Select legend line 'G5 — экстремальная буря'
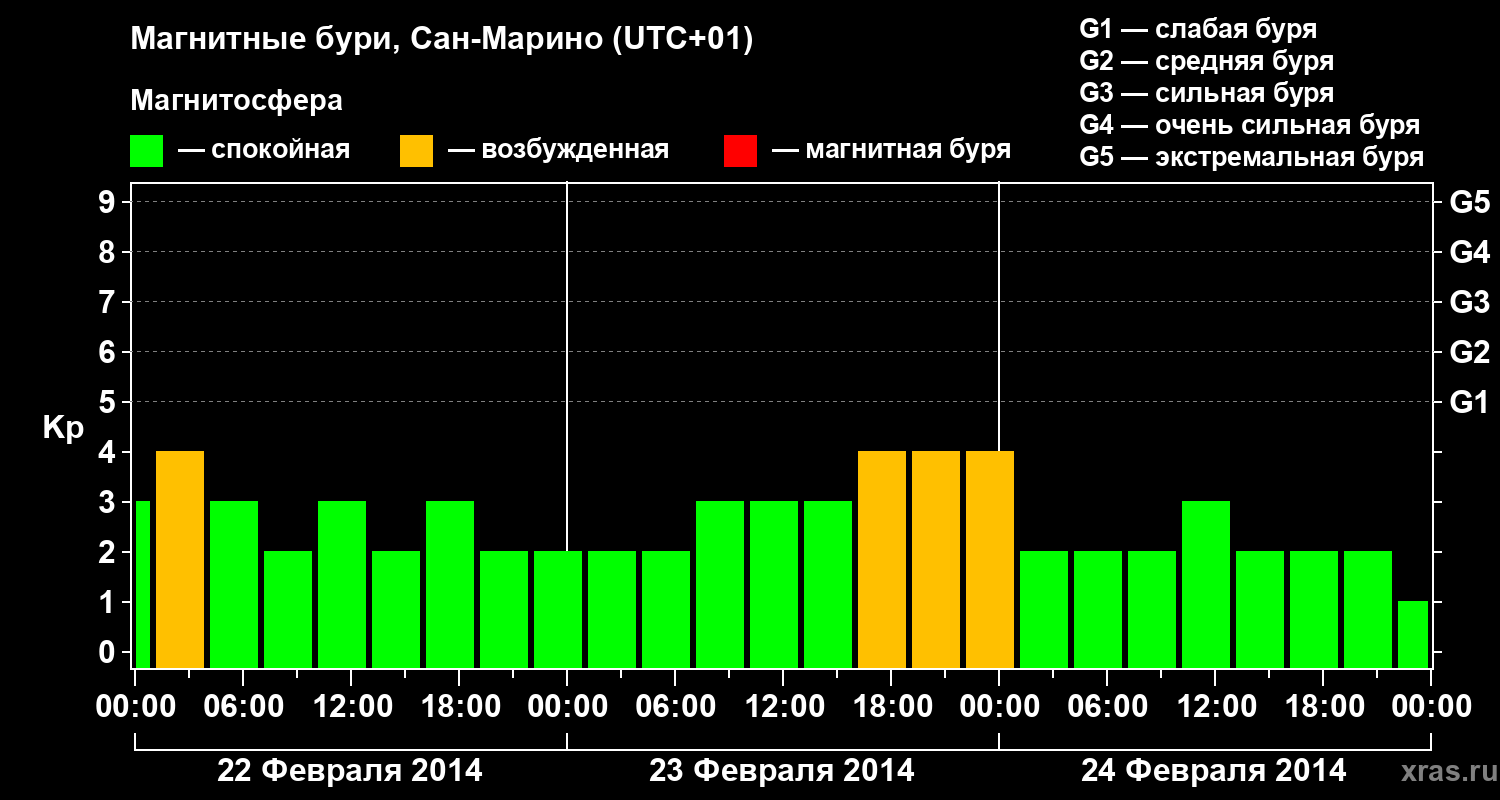Image resolution: width=1500 pixels, height=800 pixels. point(1252,157)
